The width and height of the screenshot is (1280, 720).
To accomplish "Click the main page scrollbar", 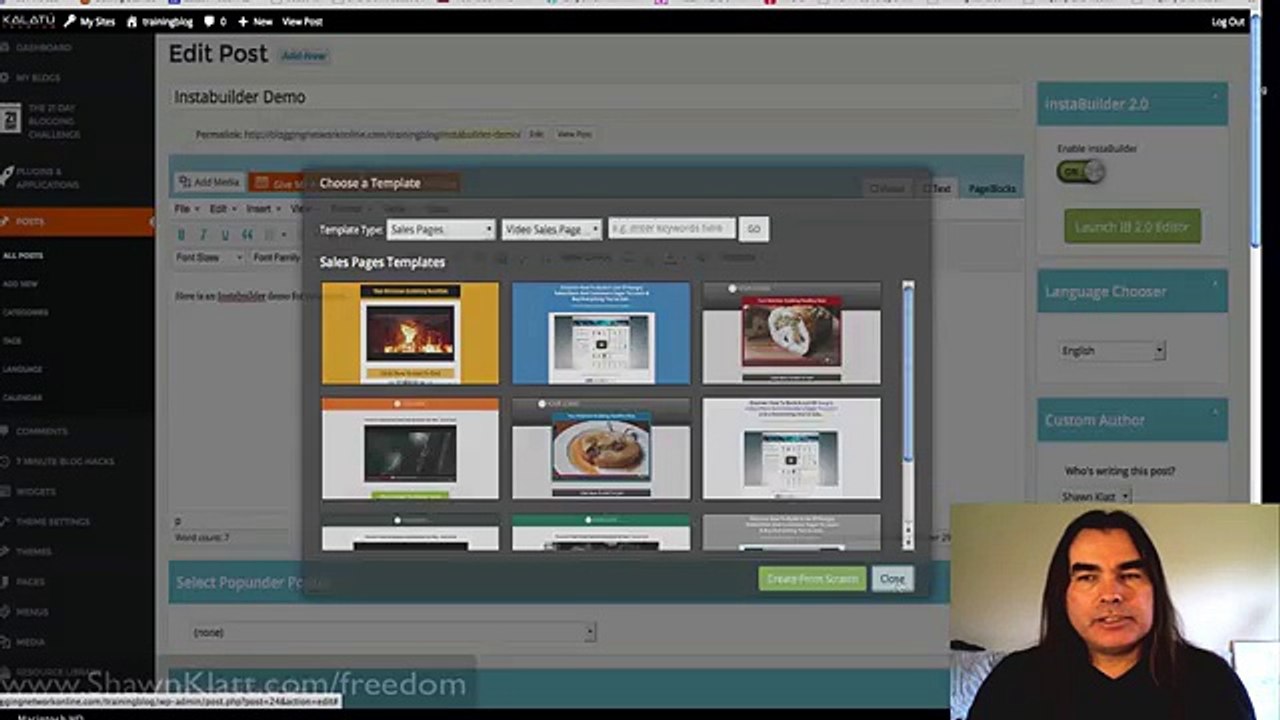I will point(1256,130).
